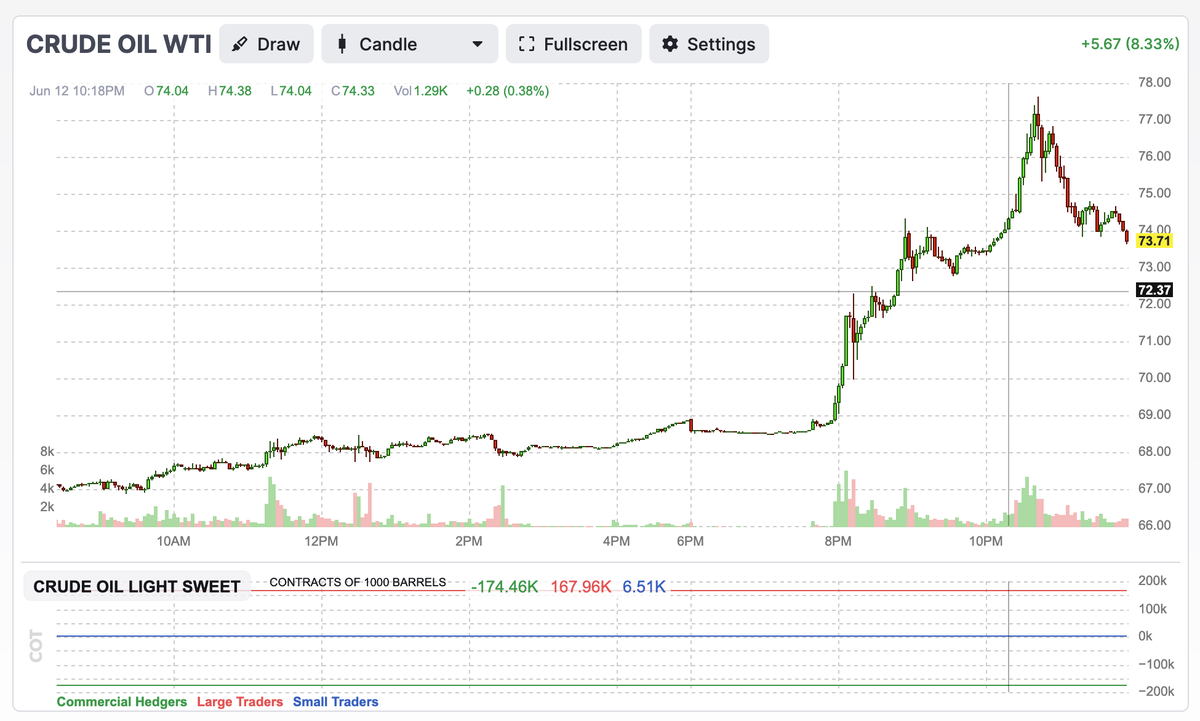The width and height of the screenshot is (1200, 721).
Task: Click the 66.00 price axis label
Action: 1155,525
